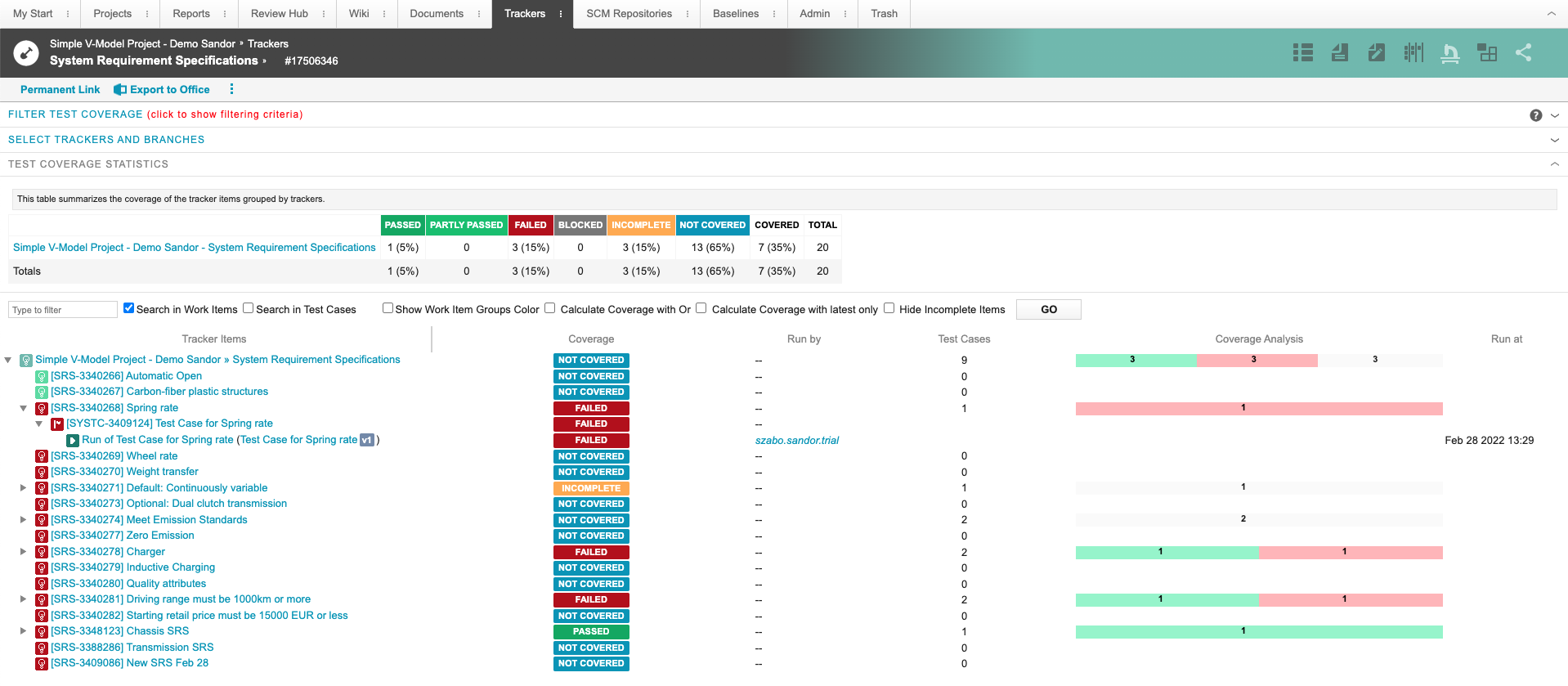Open the help question mark icon
The height and width of the screenshot is (686, 1568).
tap(1536, 115)
